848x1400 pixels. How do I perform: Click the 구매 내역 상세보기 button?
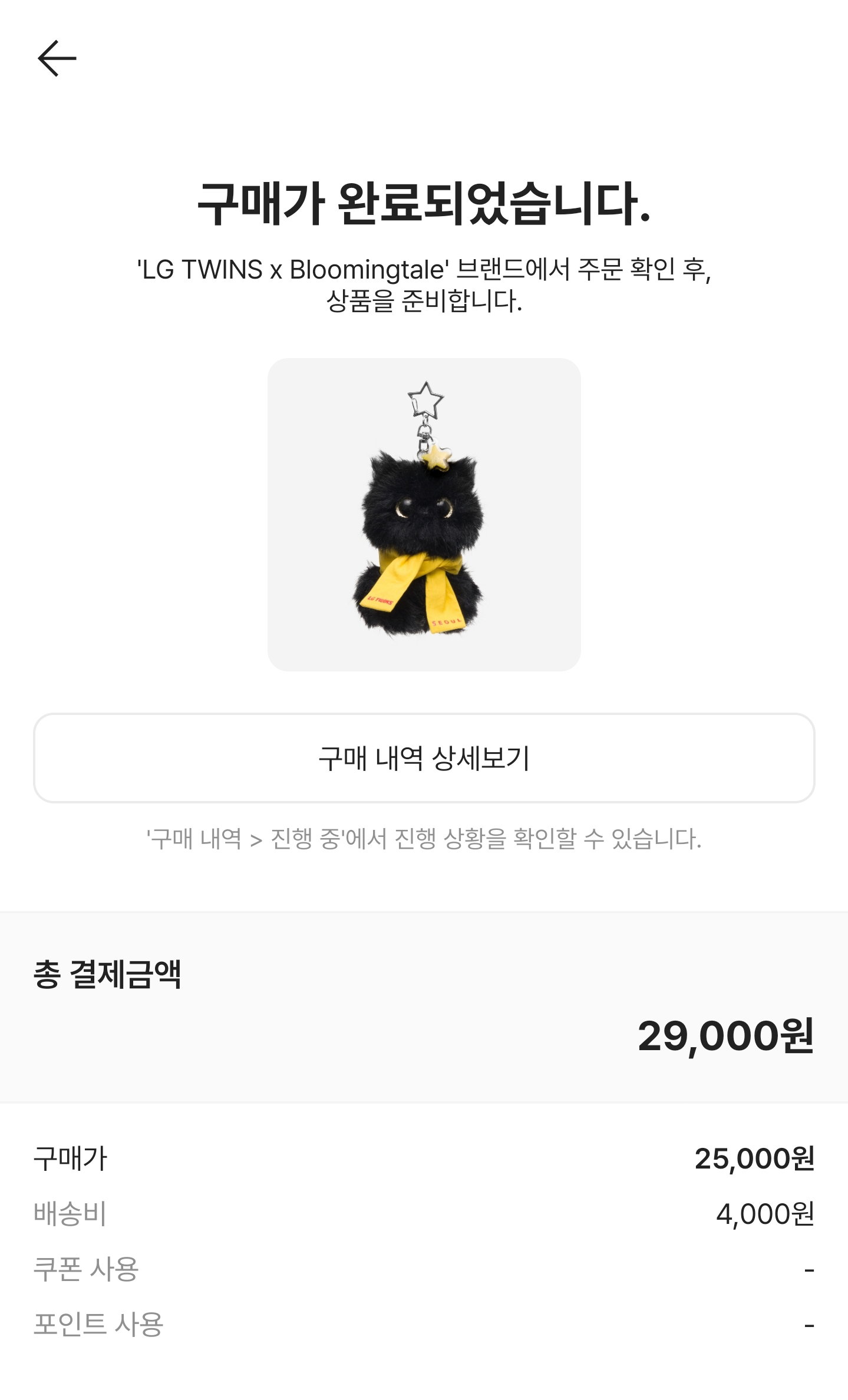pyautogui.click(x=424, y=758)
